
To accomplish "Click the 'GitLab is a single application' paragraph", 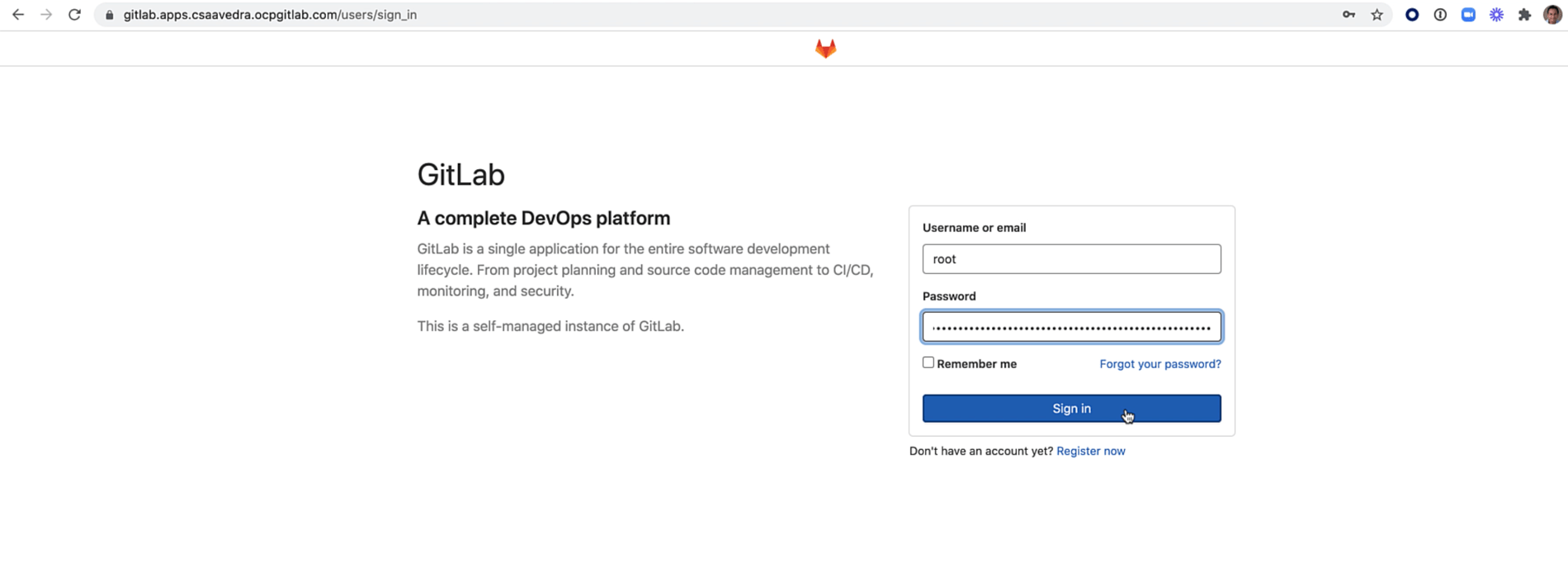I will pyautogui.click(x=645, y=270).
